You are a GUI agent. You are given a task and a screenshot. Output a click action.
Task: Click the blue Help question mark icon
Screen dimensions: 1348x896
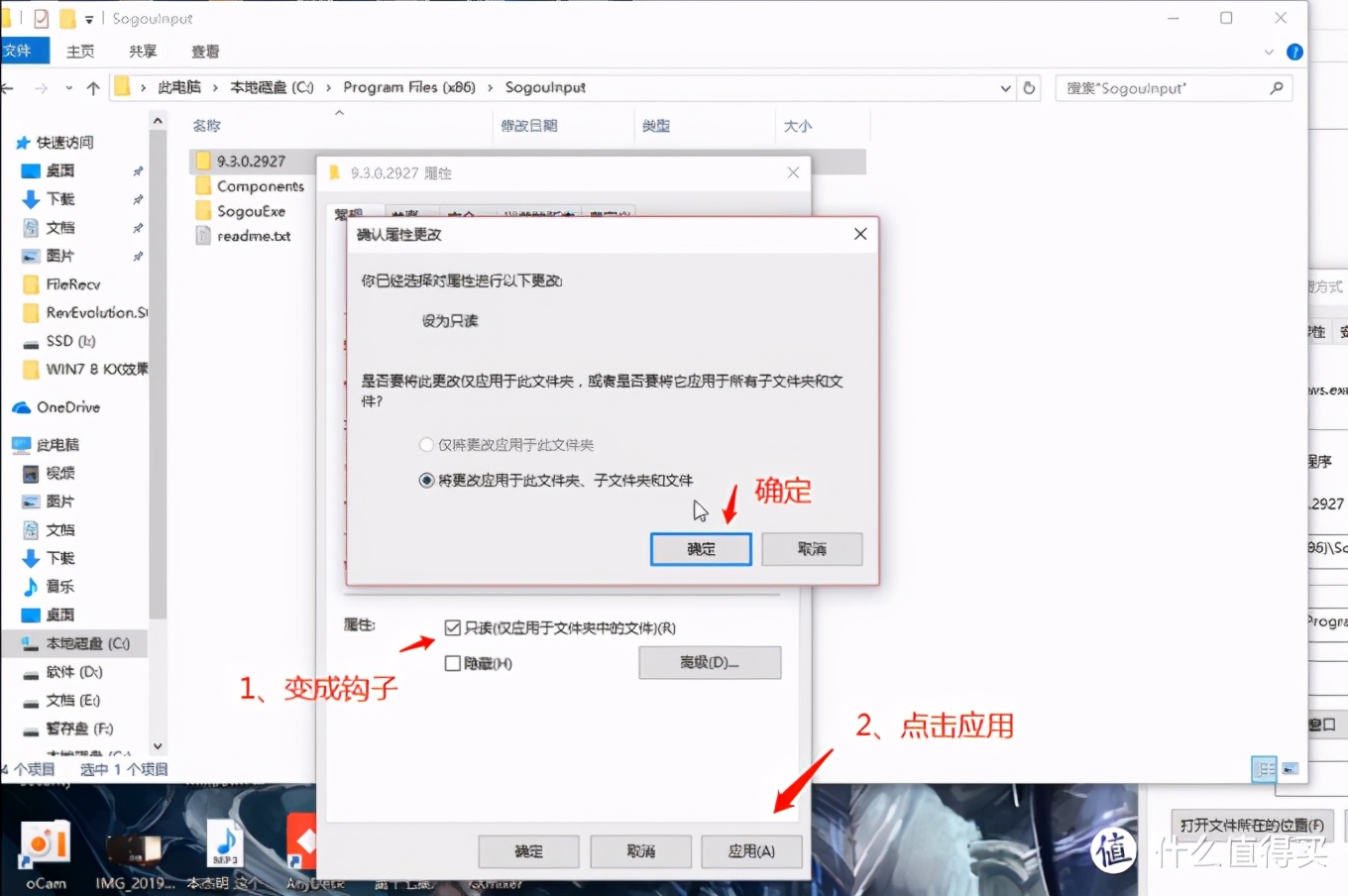point(1294,52)
